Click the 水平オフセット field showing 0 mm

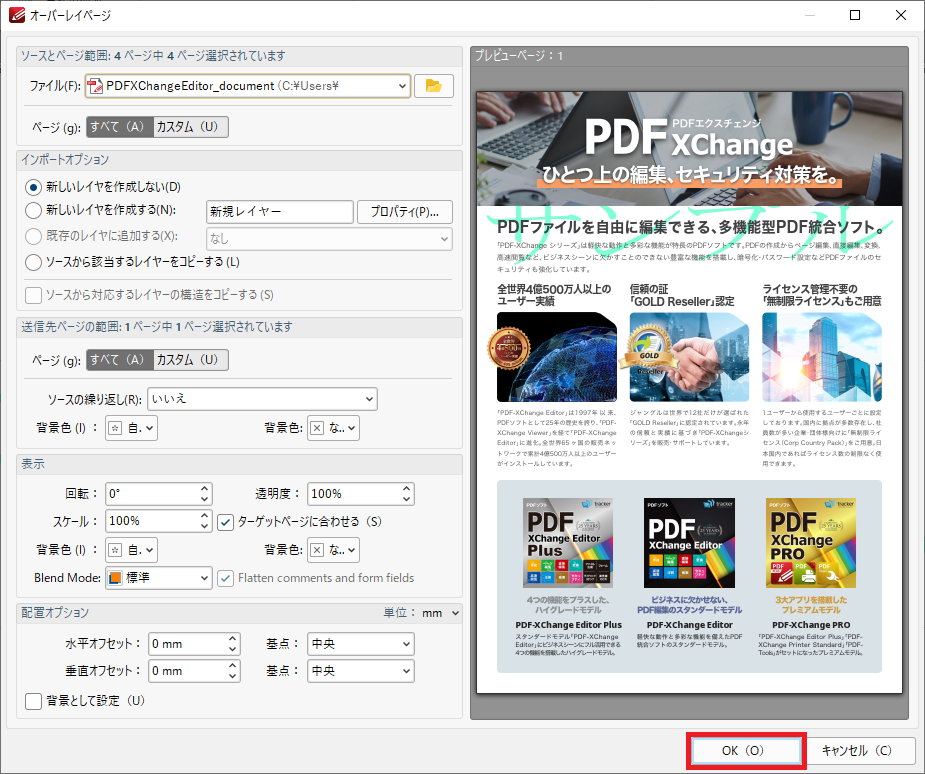tap(188, 644)
